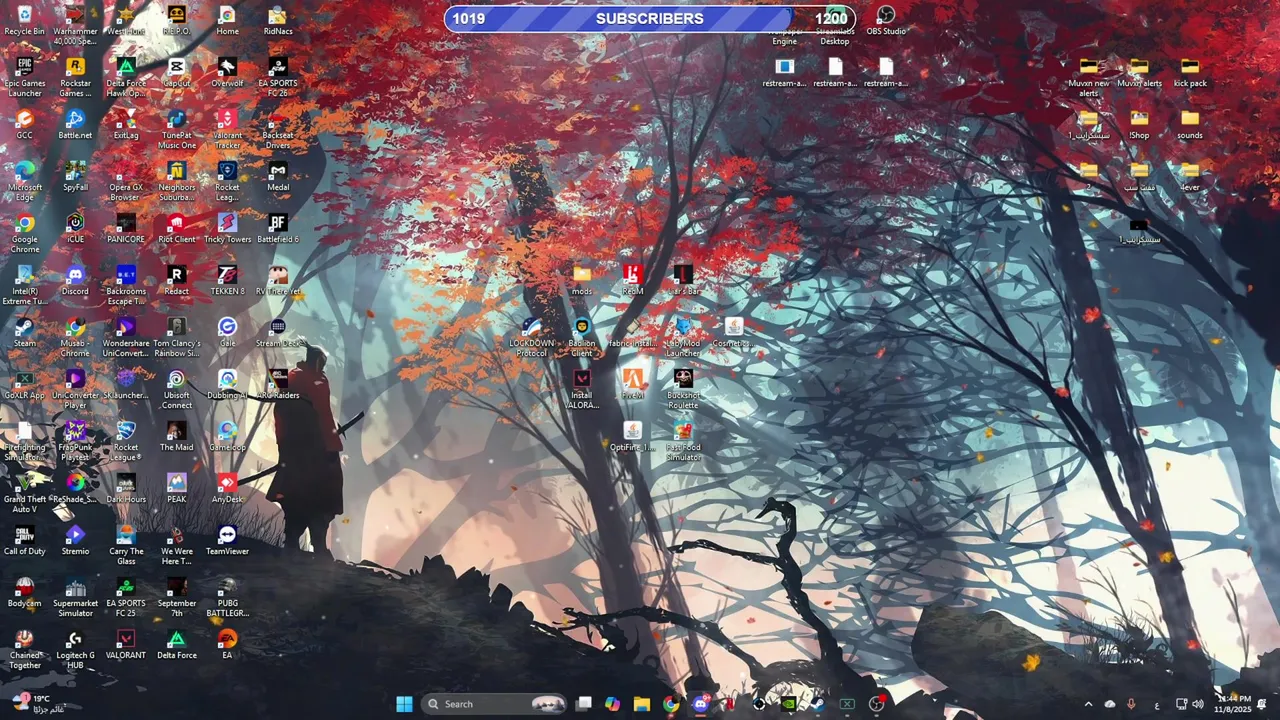
Task: Launch the Medal desktop shortcut
Action: tap(278, 176)
